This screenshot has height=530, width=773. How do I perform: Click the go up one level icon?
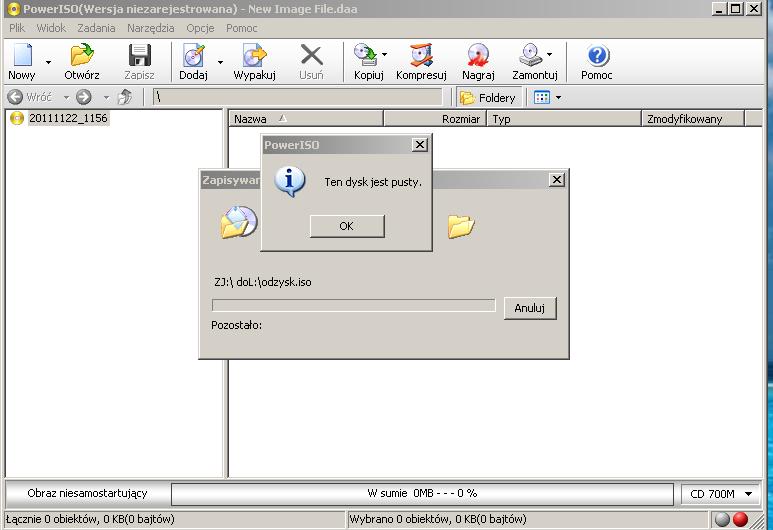(125, 97)
